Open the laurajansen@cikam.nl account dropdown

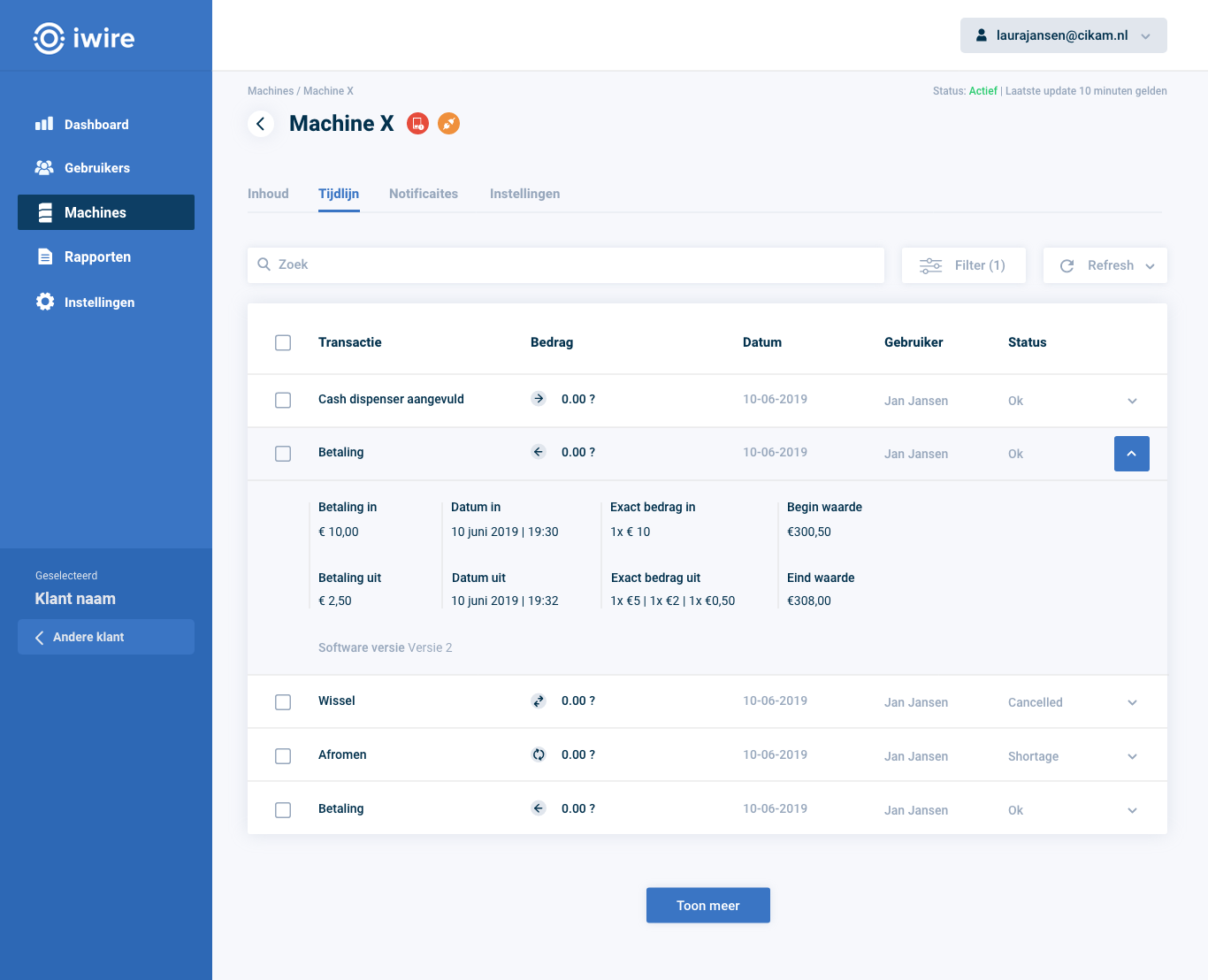(1063, 35)
